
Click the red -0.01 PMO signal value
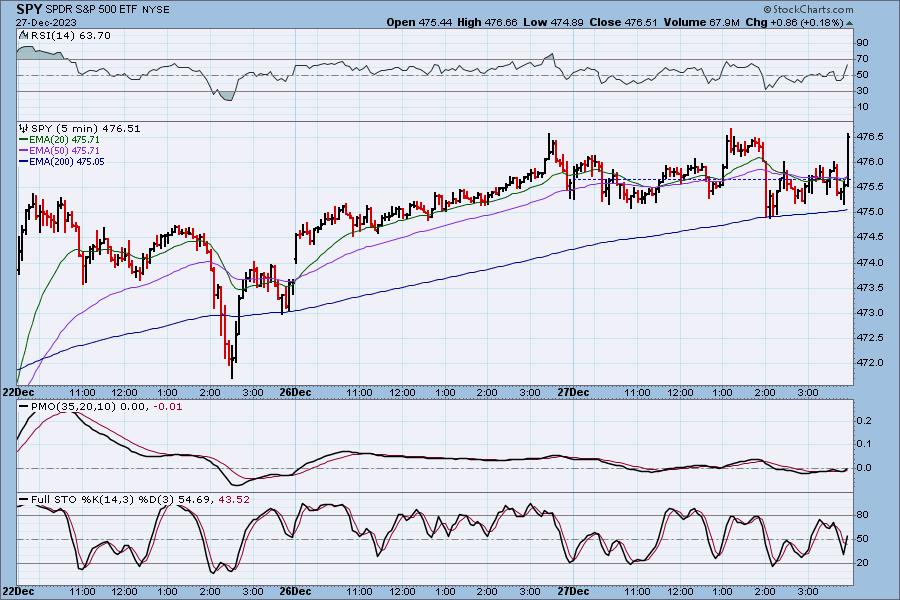tap(169, 407)
